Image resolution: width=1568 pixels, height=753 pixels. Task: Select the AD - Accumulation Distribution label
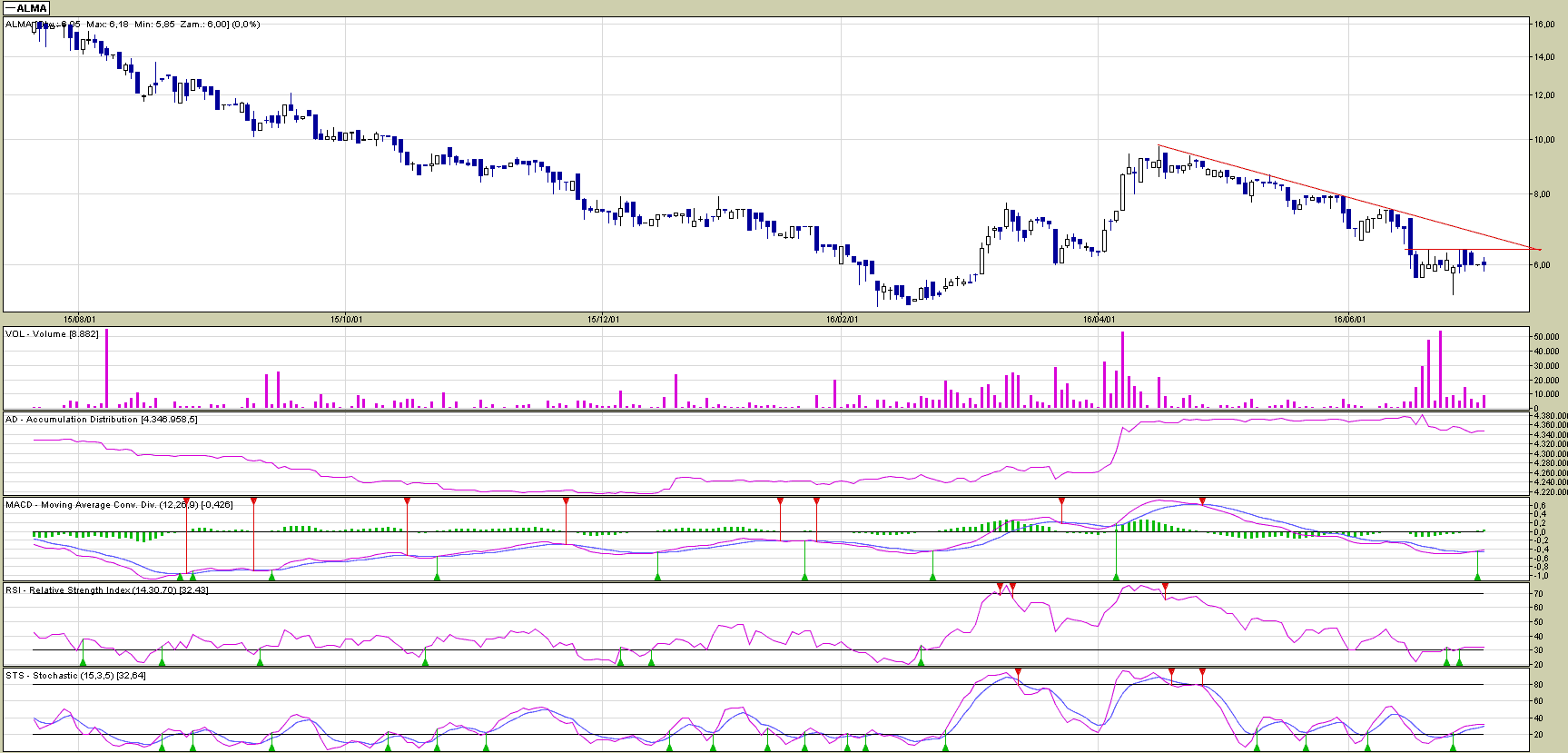tap(101, 420)
